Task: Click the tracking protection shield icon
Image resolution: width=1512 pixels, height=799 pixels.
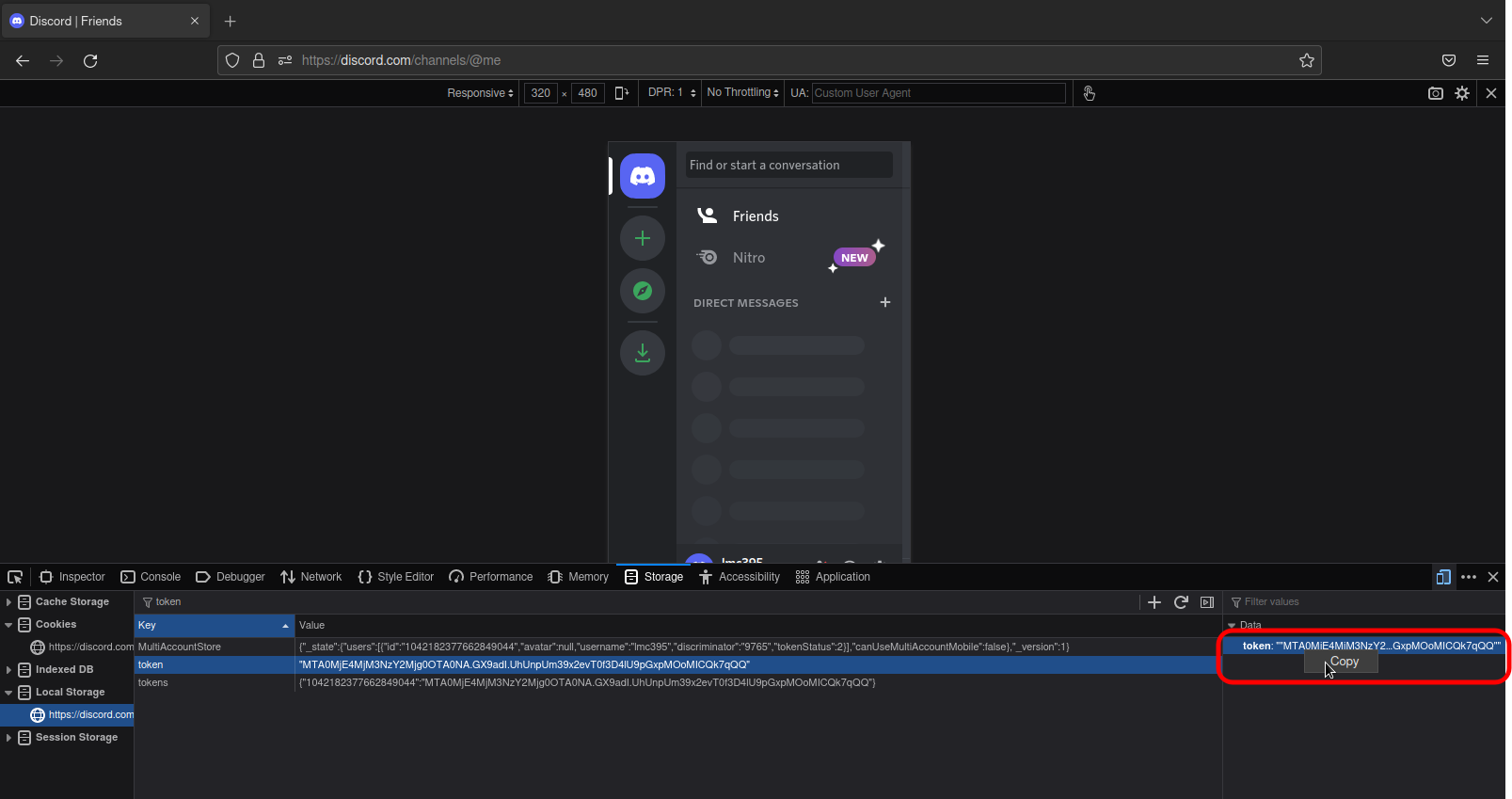Action: (232, 60)
